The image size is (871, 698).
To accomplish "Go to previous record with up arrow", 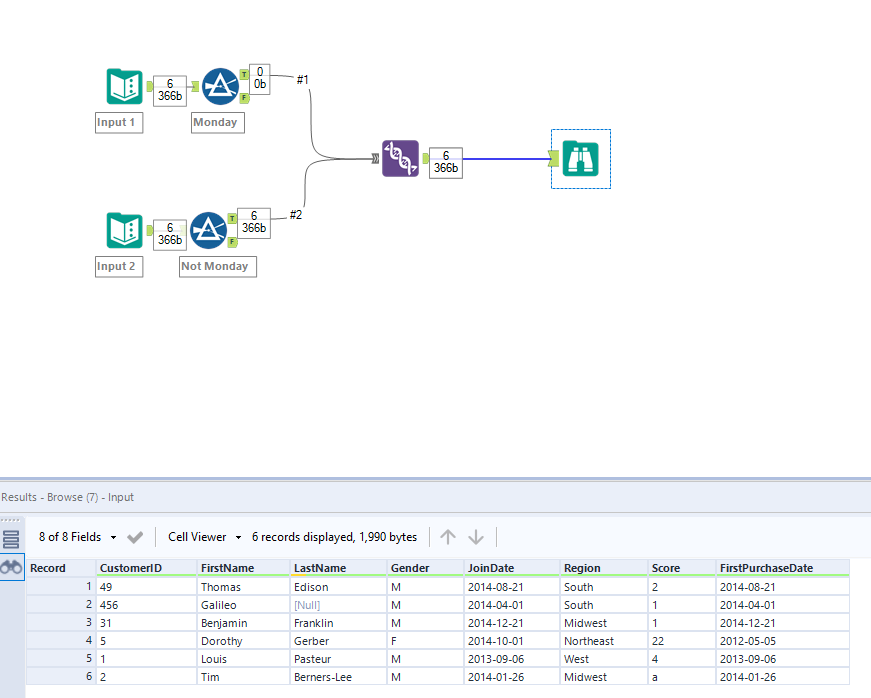I will click(x=448, y=536).
